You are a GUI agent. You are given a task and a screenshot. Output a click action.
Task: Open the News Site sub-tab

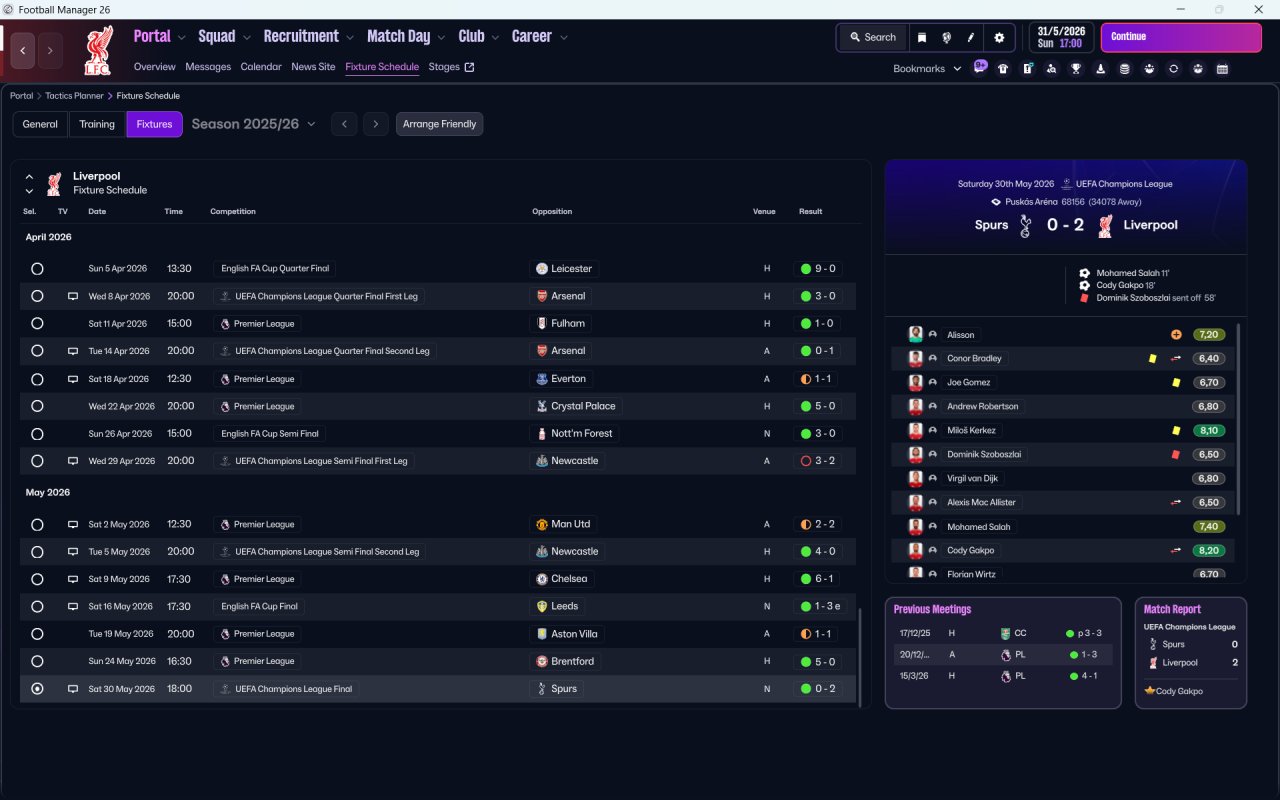[x=313, y=67]
